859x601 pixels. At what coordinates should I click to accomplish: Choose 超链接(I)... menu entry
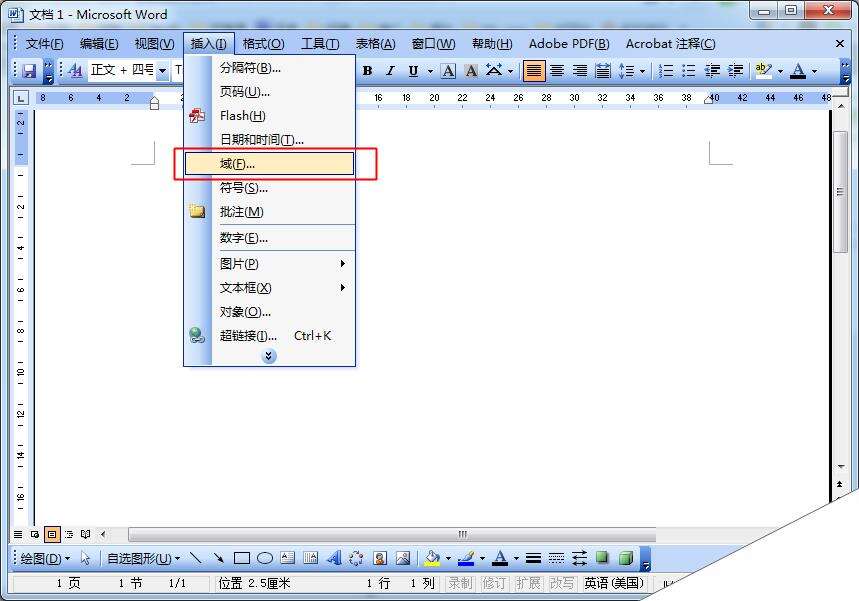[269, 335]
